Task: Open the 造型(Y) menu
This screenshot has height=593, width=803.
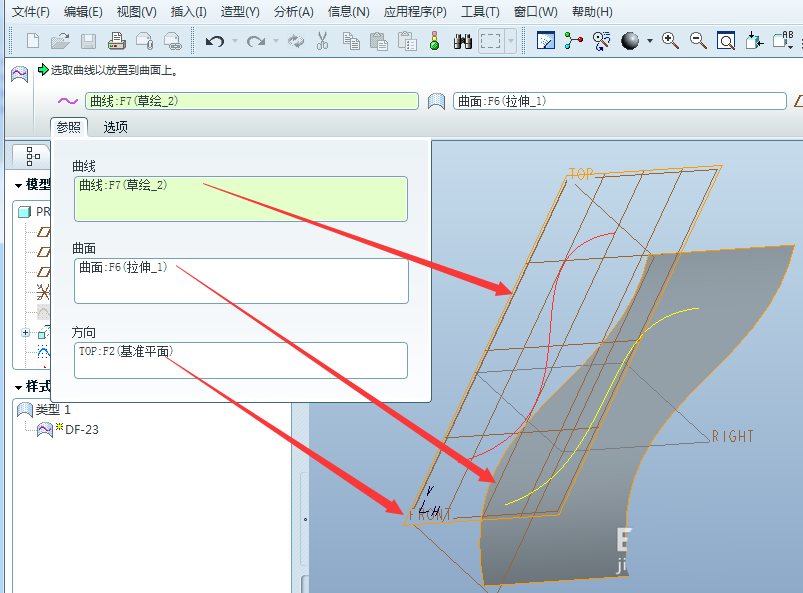Action: (240, 12)
